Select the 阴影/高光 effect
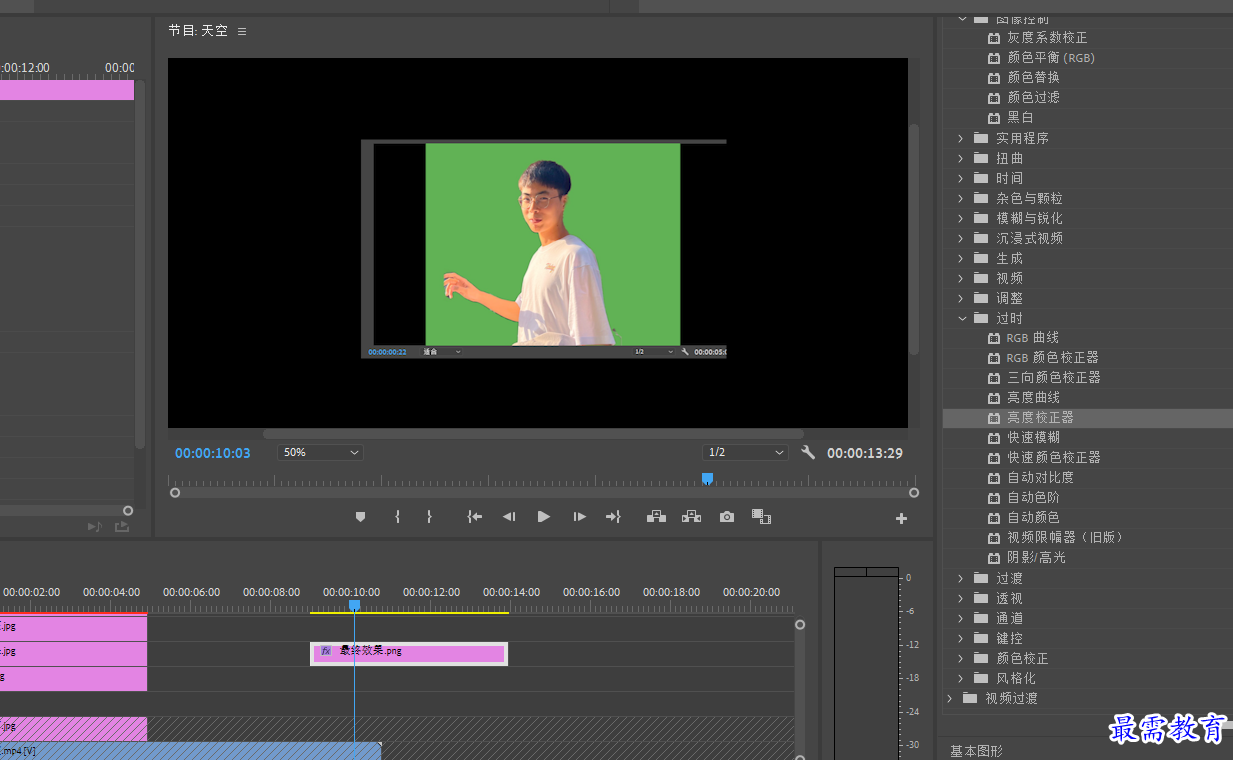 (x=1036, y=557)
